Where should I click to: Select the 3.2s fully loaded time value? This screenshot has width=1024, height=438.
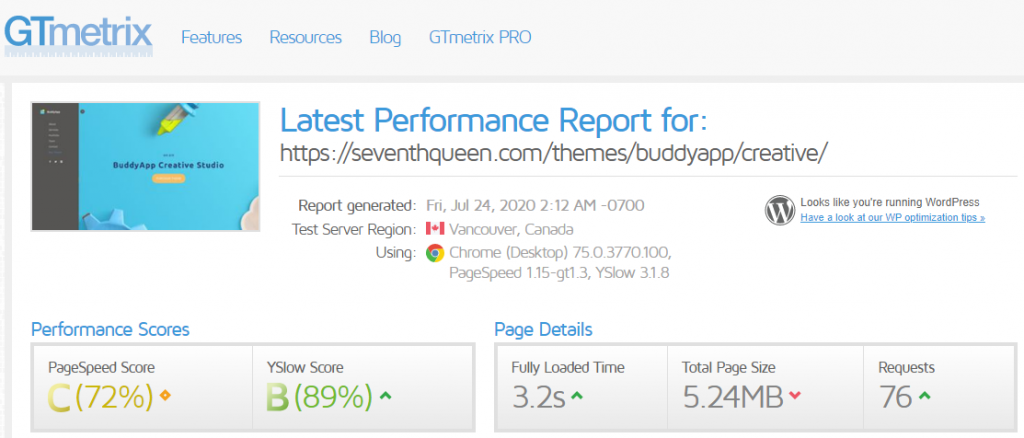538,397
